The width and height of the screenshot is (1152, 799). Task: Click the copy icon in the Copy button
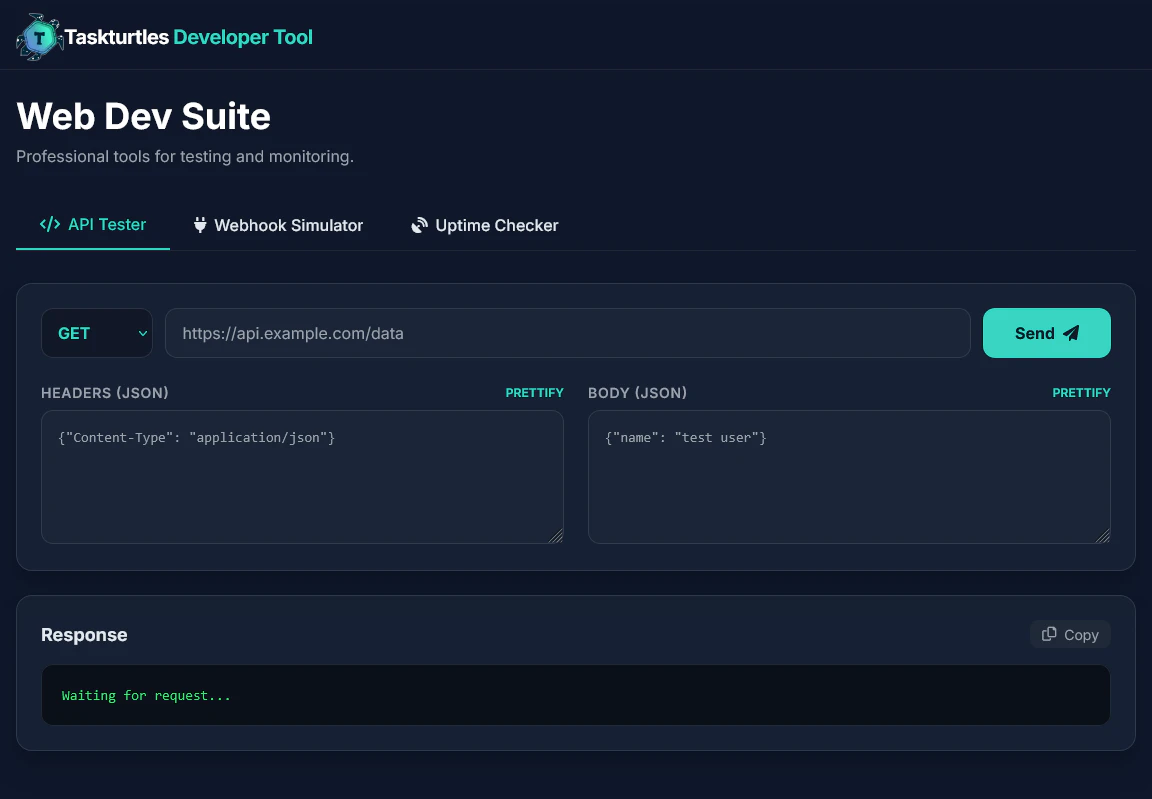coord(1049,634)
